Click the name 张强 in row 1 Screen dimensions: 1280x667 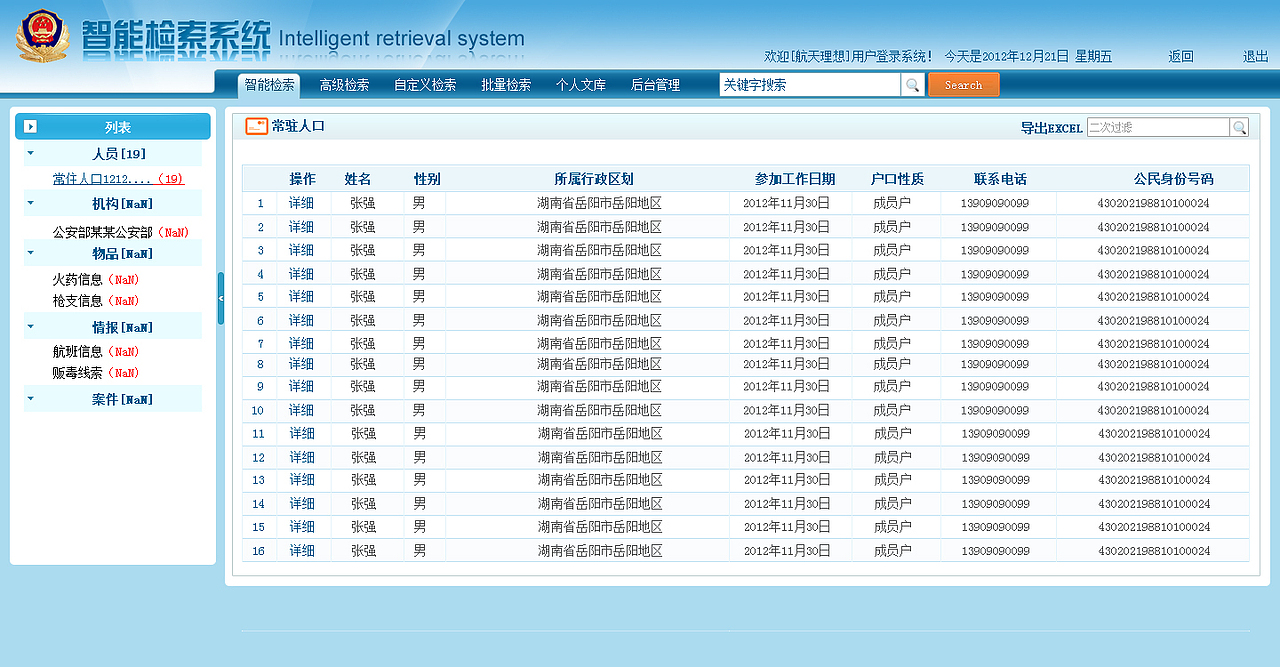point(363,203)
